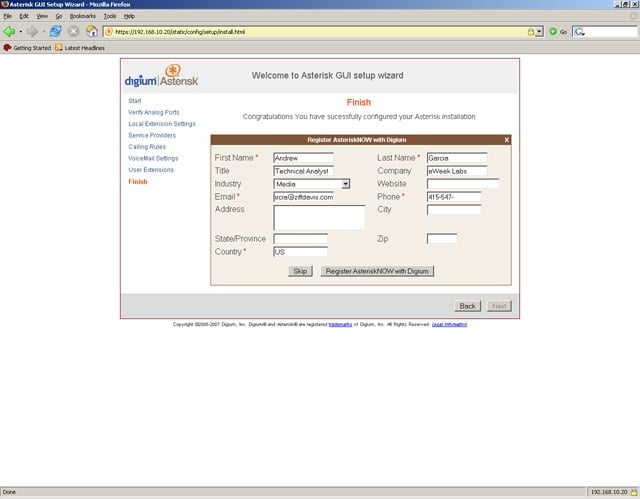Viewport: 640px width, 499px height.
Task: Expand the address bar history dropdown
Action: 539,32
